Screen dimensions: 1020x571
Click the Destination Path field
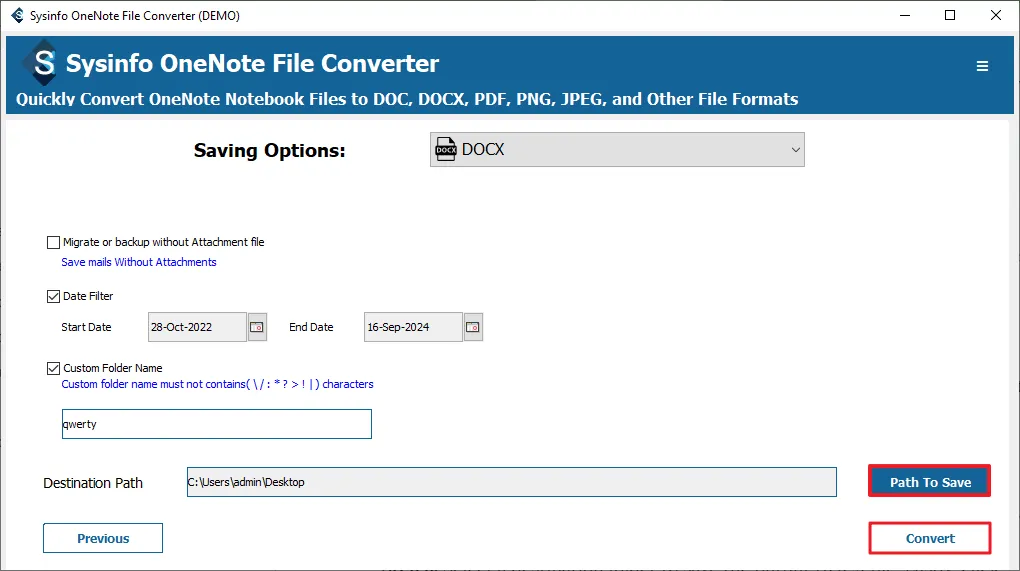point(511,482)
